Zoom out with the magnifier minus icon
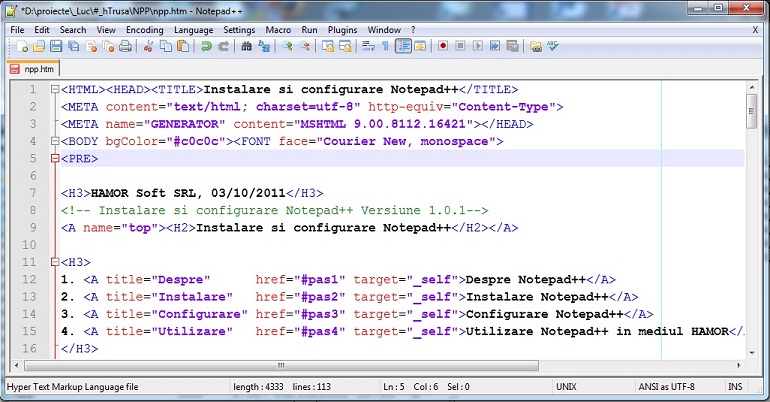Viewport: 770px width, 402px height. 304,46
